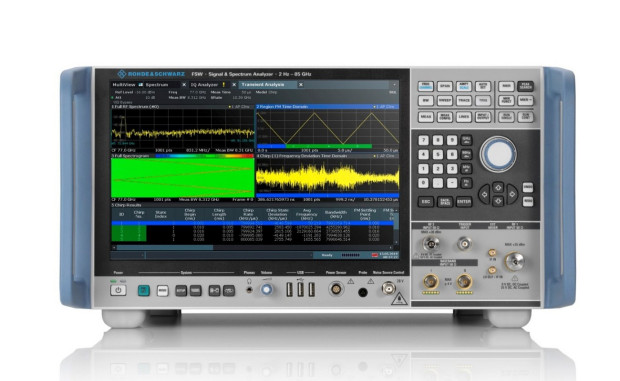Tap numeric key 3 on the keypad
The image size is (620, 381).
tap(452, 169)
